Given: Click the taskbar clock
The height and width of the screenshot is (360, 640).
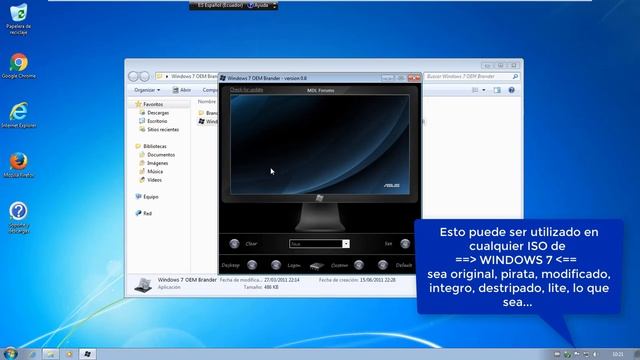Looking at the screenshot, I should point(618,354).
